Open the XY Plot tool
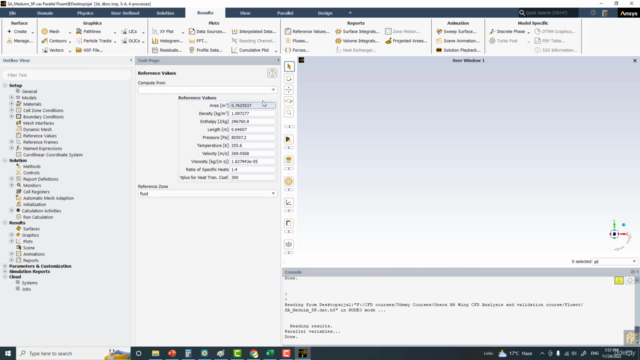Image resolution: width=640 pixels, height=360 pixels. (163, 31)
